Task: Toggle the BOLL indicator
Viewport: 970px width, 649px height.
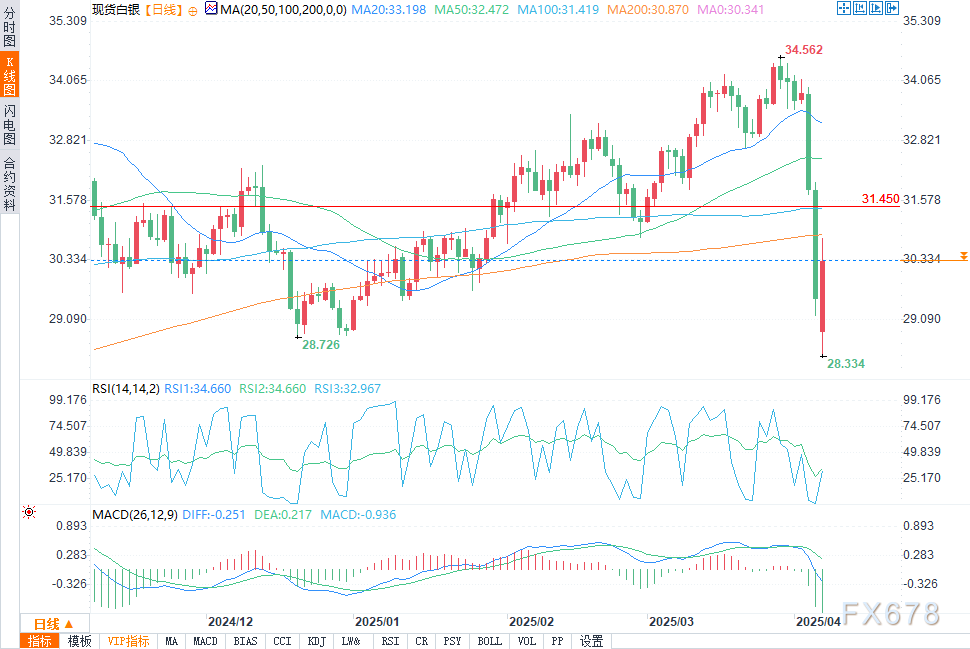Action: click(489, 641)
